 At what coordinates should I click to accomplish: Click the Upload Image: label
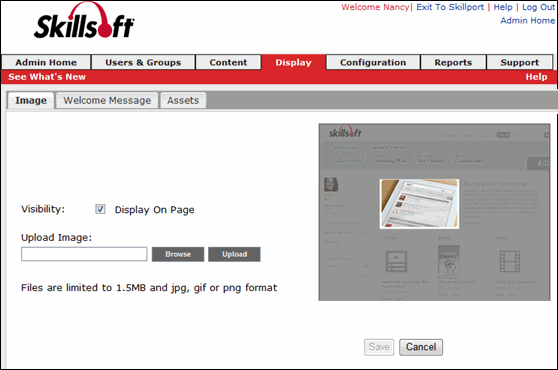(56, 238)
